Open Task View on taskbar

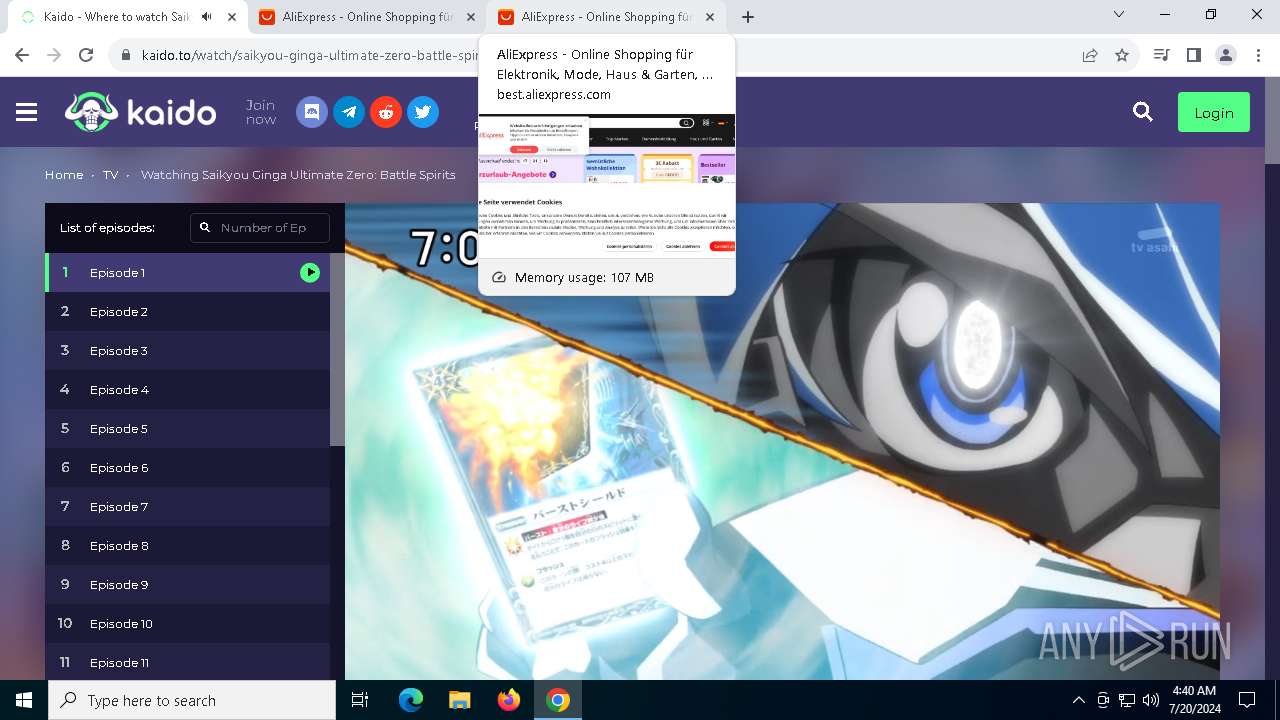point(360,700)
